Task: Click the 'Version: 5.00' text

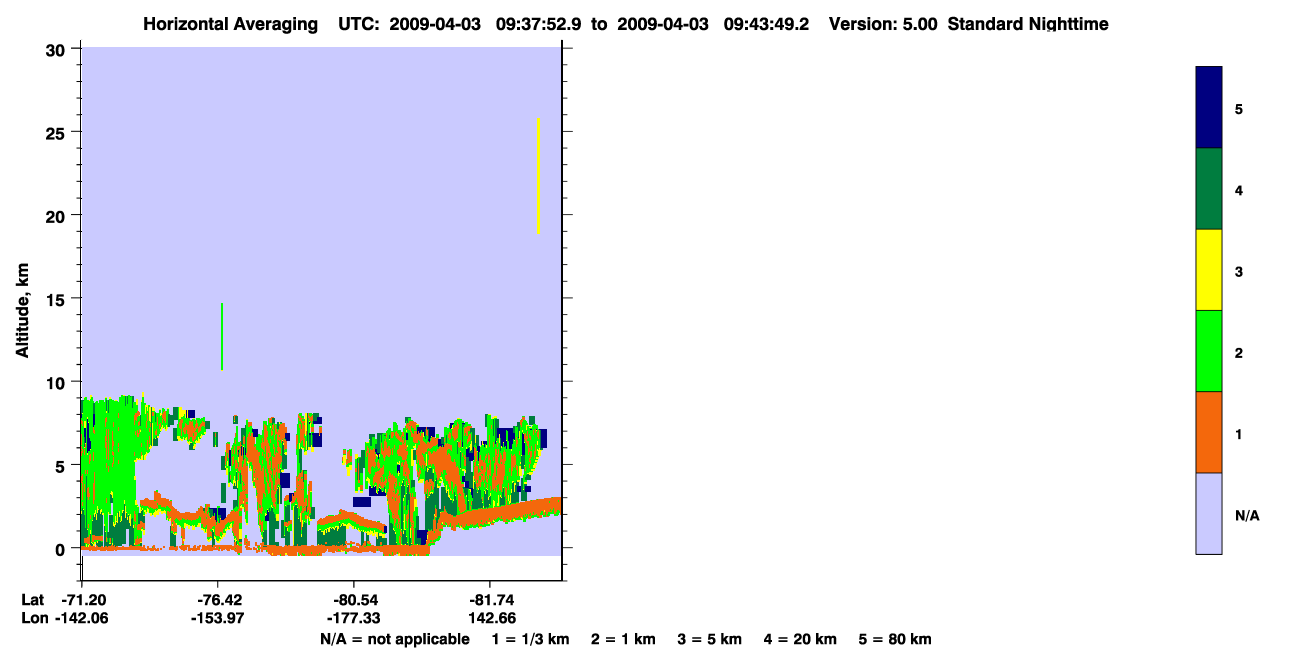Action: click(x=883, y=24)
